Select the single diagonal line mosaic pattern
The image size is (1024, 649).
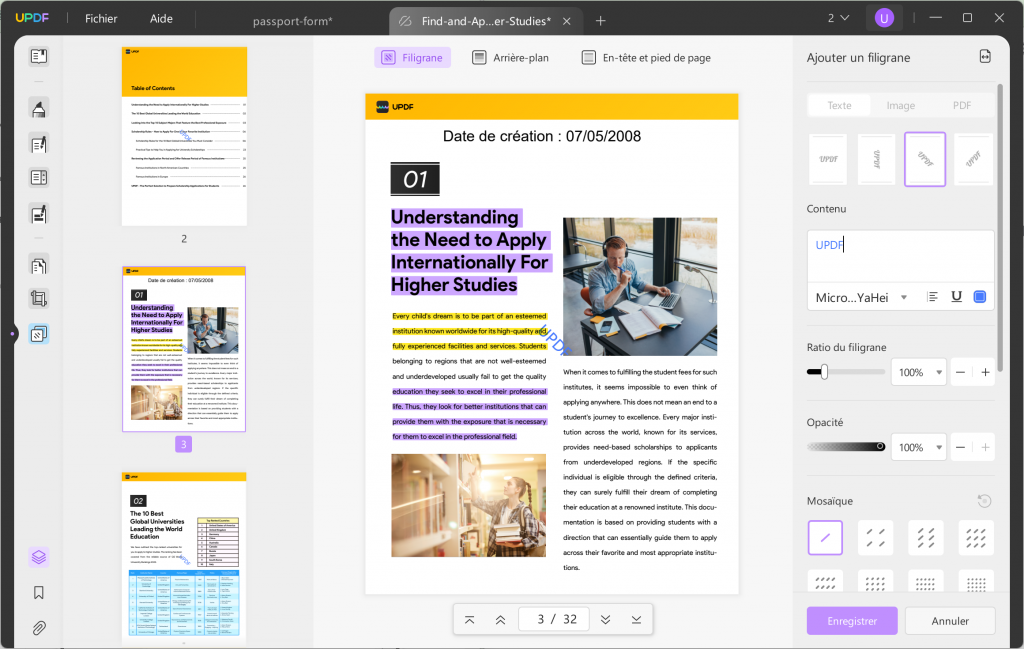825,537
